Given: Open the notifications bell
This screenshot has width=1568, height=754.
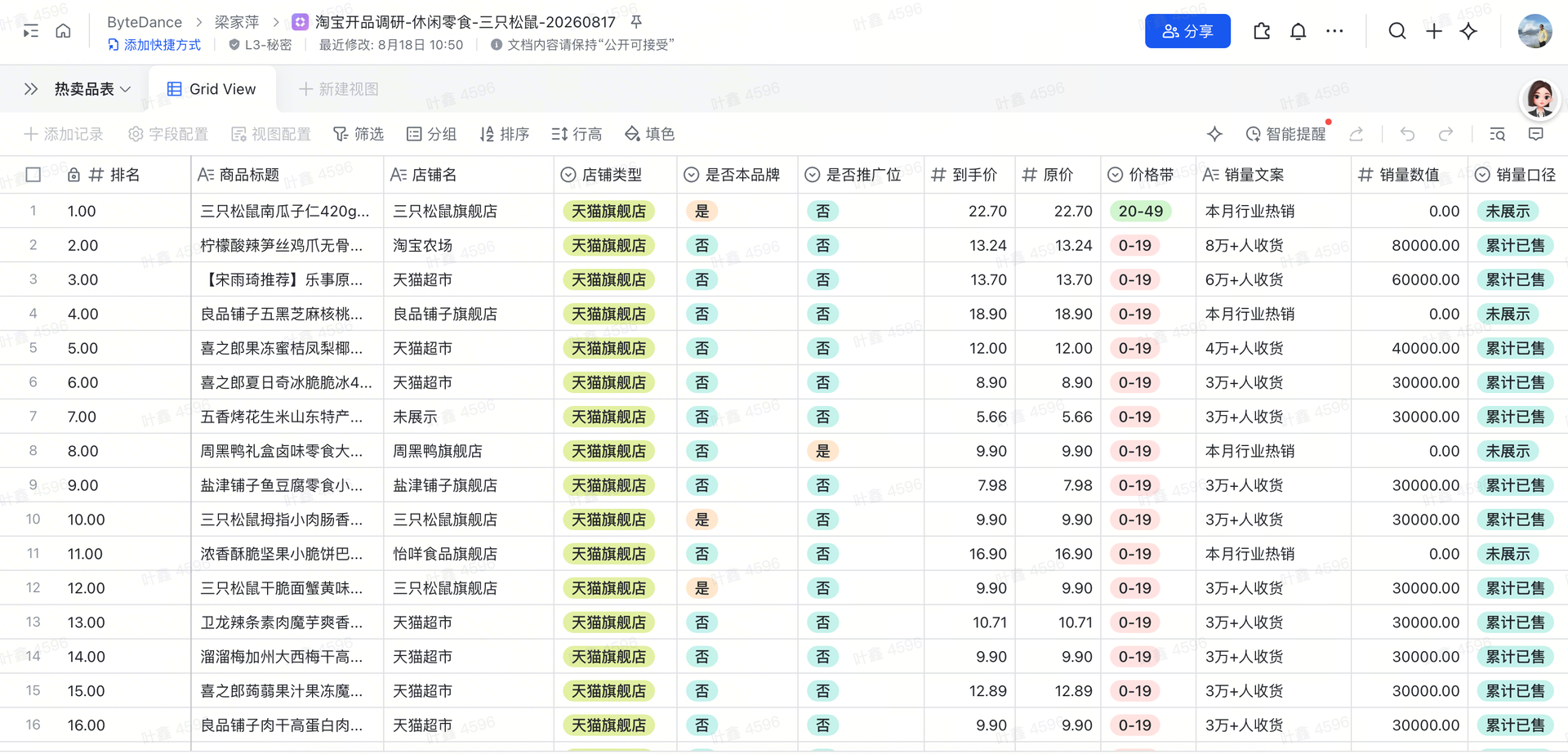Looking at the screenshot, I should coord(1298,31).
